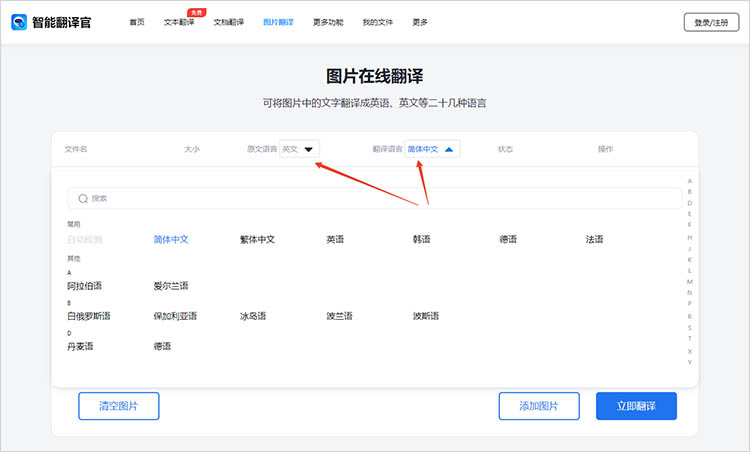
Task: Jump to letter P in alphabet index
Action: [x=690, y=304]
